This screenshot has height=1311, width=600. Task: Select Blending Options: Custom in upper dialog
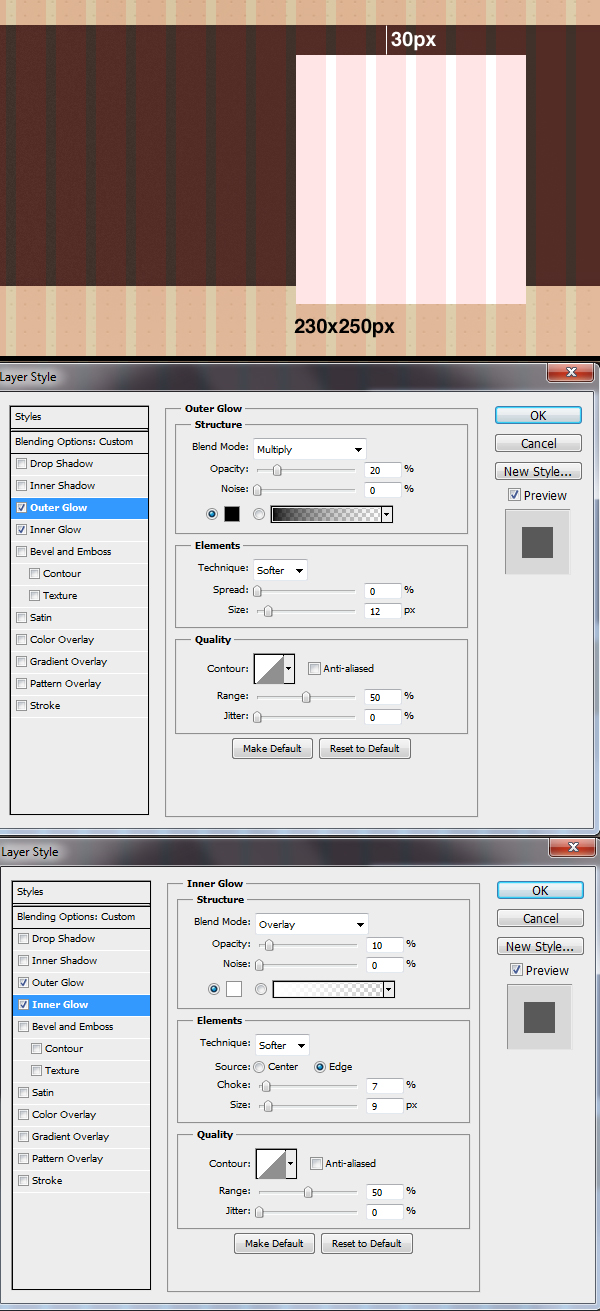[80, 442]
